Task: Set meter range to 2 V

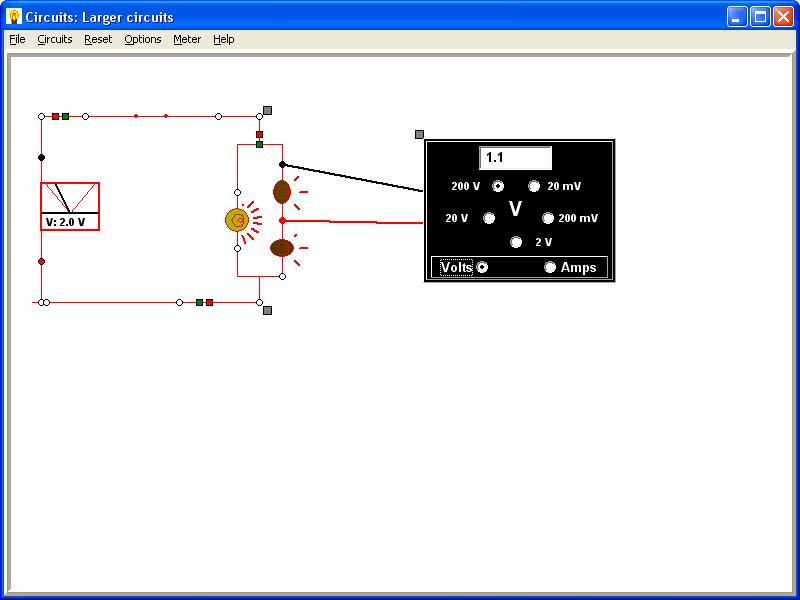Action: point(516,242)
